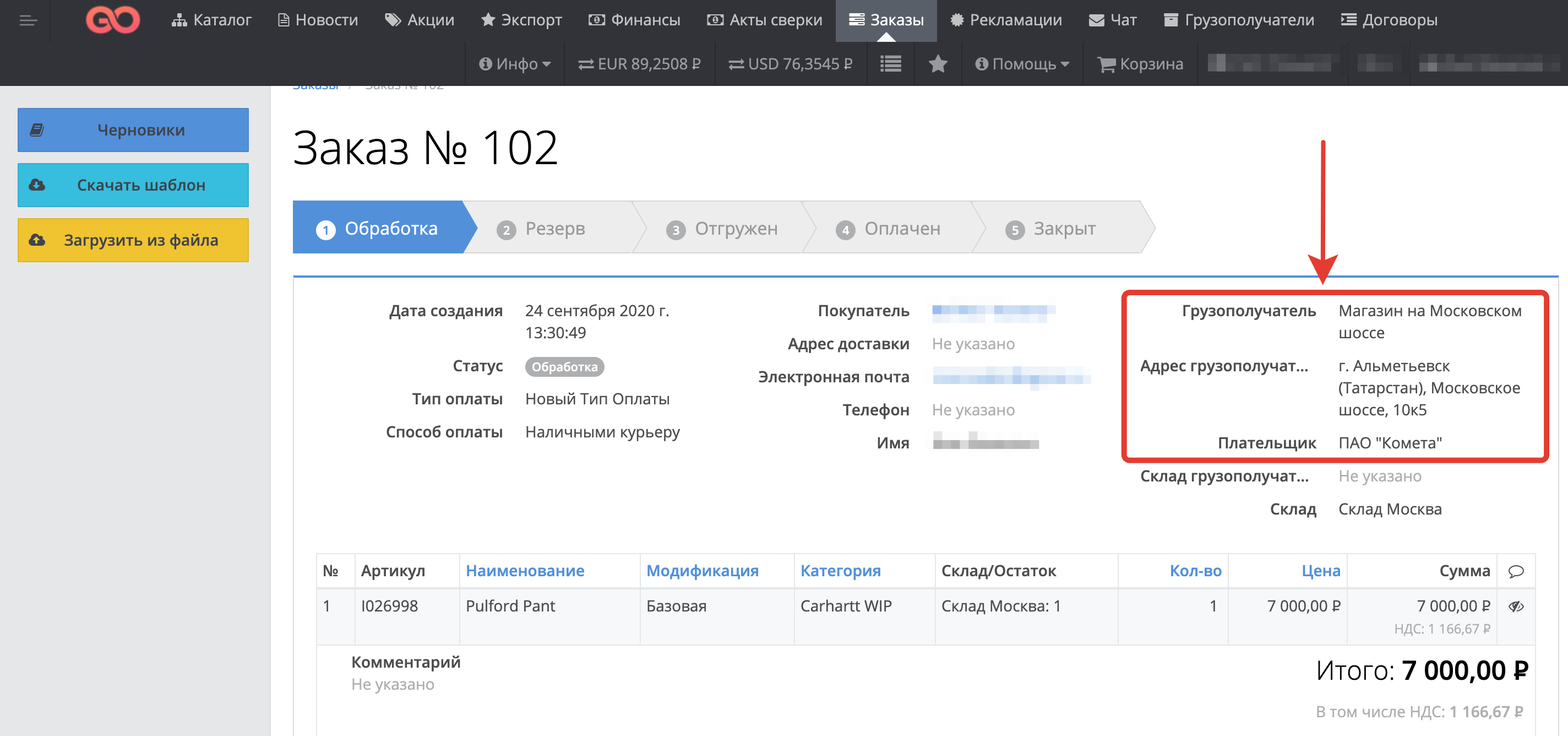This screenshot has width=1568, height=736.
Task: Click the yellow Загрузить из файла button
Action: pyautogui.click(x=133, y=240)
